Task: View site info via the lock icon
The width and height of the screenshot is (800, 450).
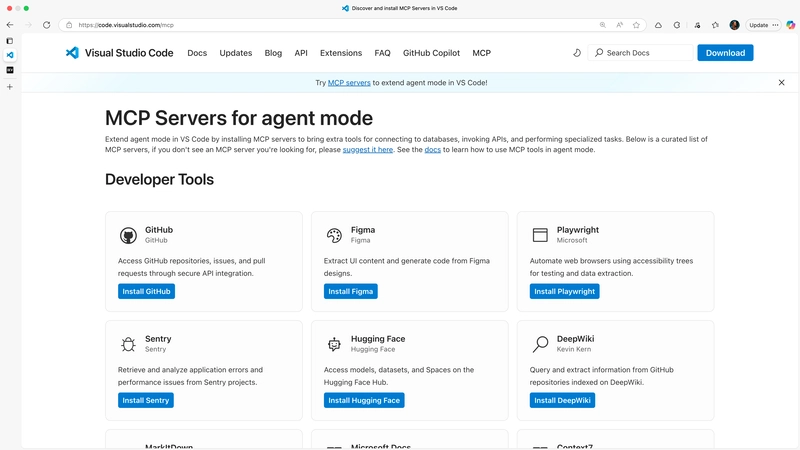Action: [69, 25]
